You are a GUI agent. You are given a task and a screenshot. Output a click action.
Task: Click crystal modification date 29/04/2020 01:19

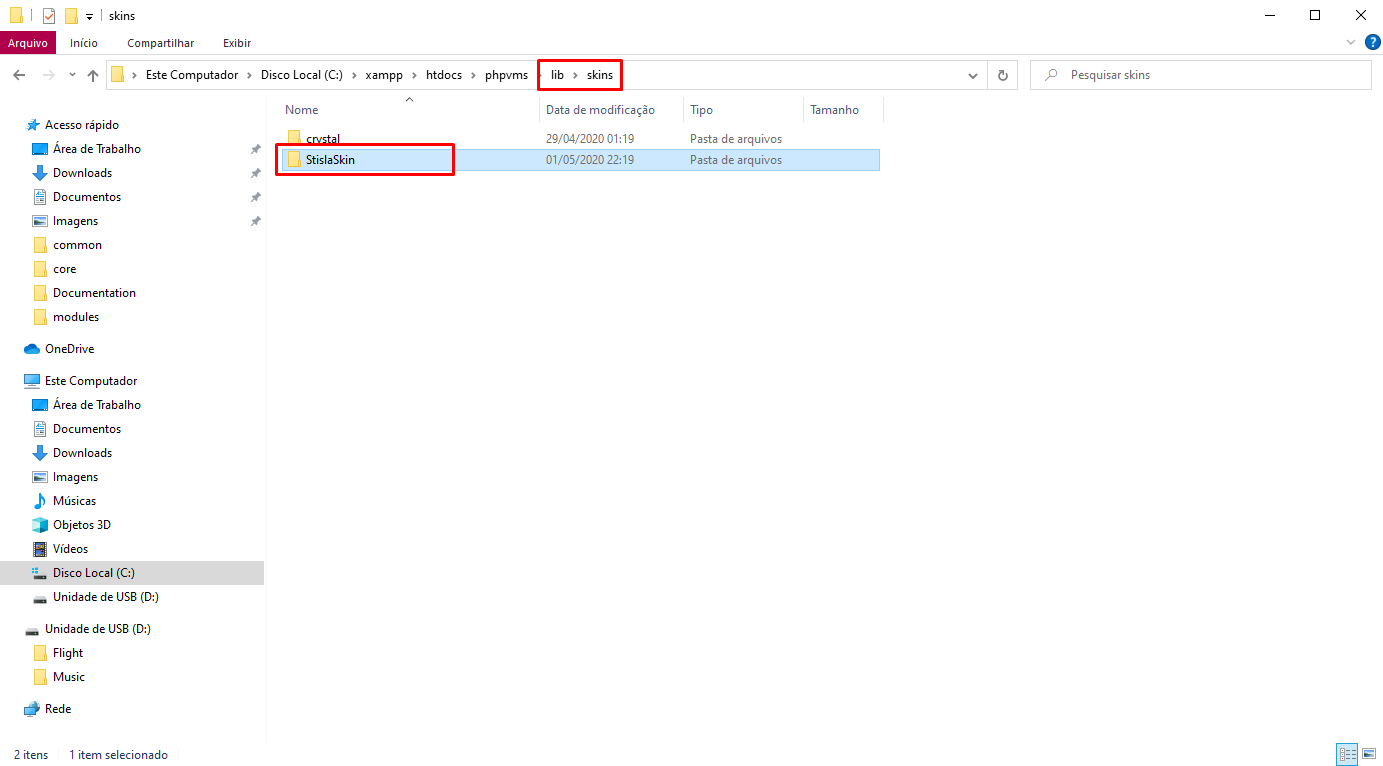click(x=590, y=139)
